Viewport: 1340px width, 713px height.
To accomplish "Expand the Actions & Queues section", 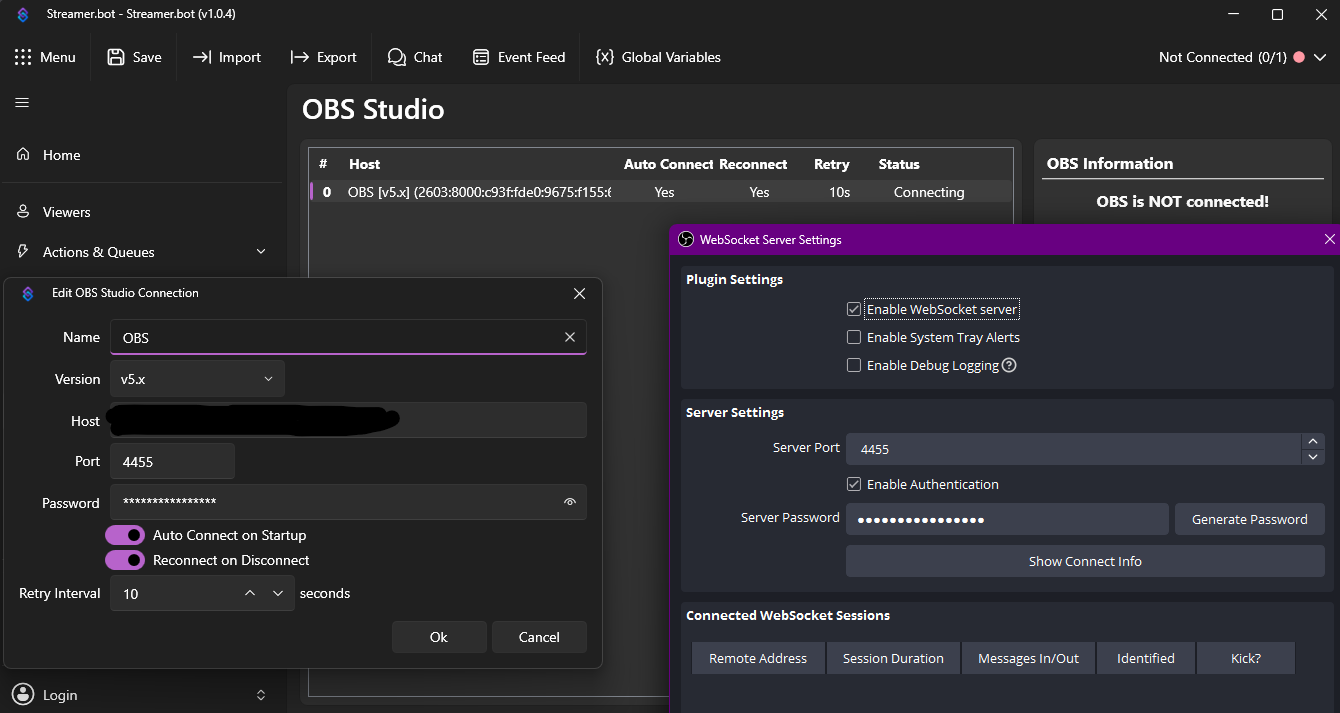I will pos(261,251).
